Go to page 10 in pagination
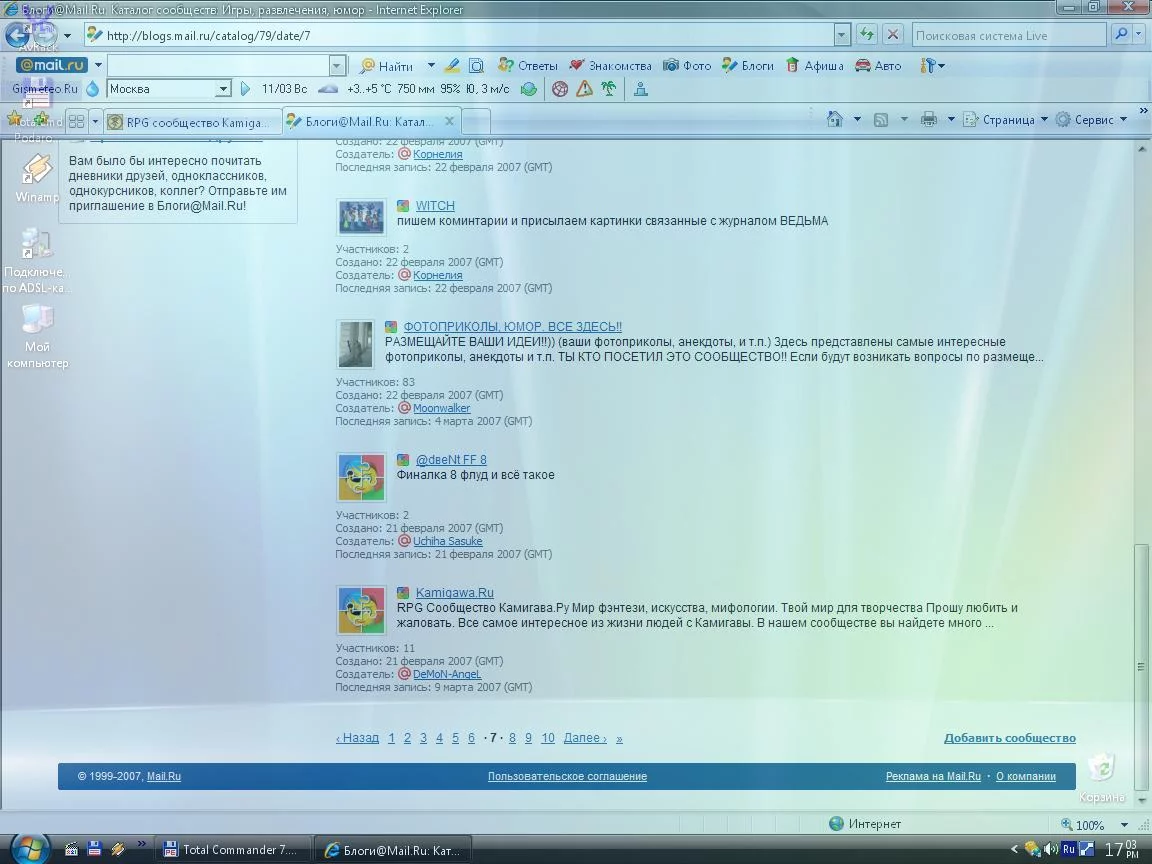Screen dimensions: 1152x864 click(x=548, y=738)
